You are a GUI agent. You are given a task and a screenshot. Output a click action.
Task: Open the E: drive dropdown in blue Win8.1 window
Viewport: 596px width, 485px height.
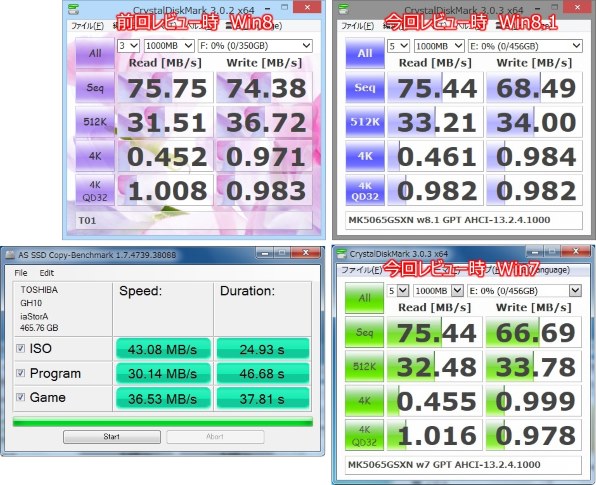[x=525, y=46]
